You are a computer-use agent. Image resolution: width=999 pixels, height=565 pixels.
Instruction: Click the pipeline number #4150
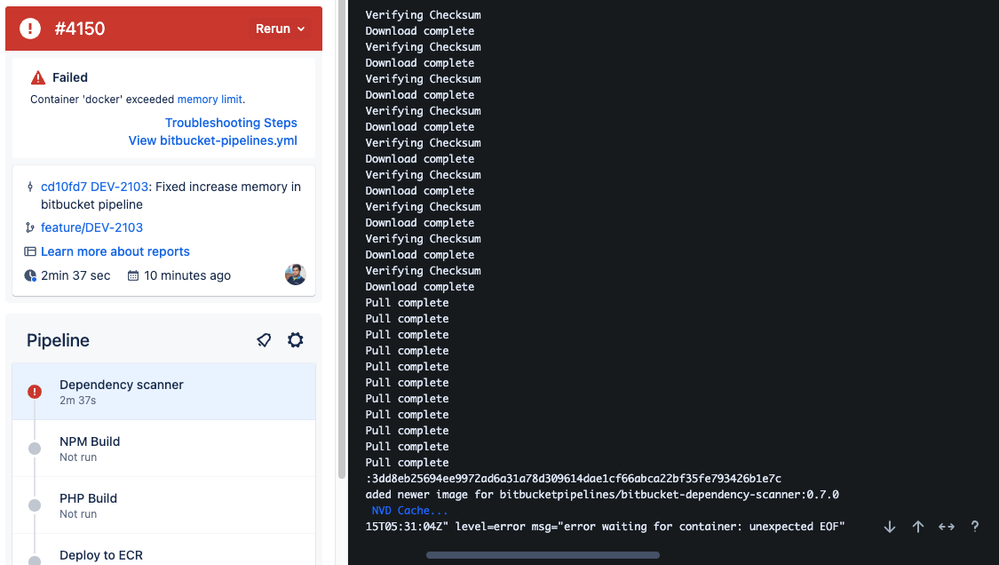tap(80, 29)
